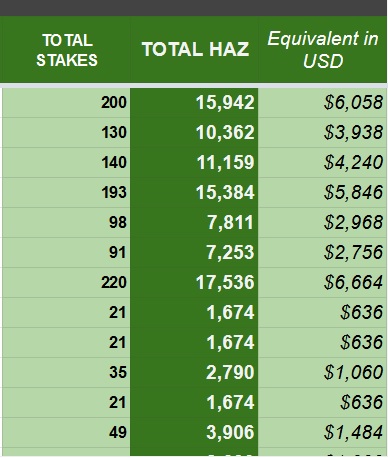Click the 3,906 HAZ cell
Viewport: 388px width, 458px height.
194,432
